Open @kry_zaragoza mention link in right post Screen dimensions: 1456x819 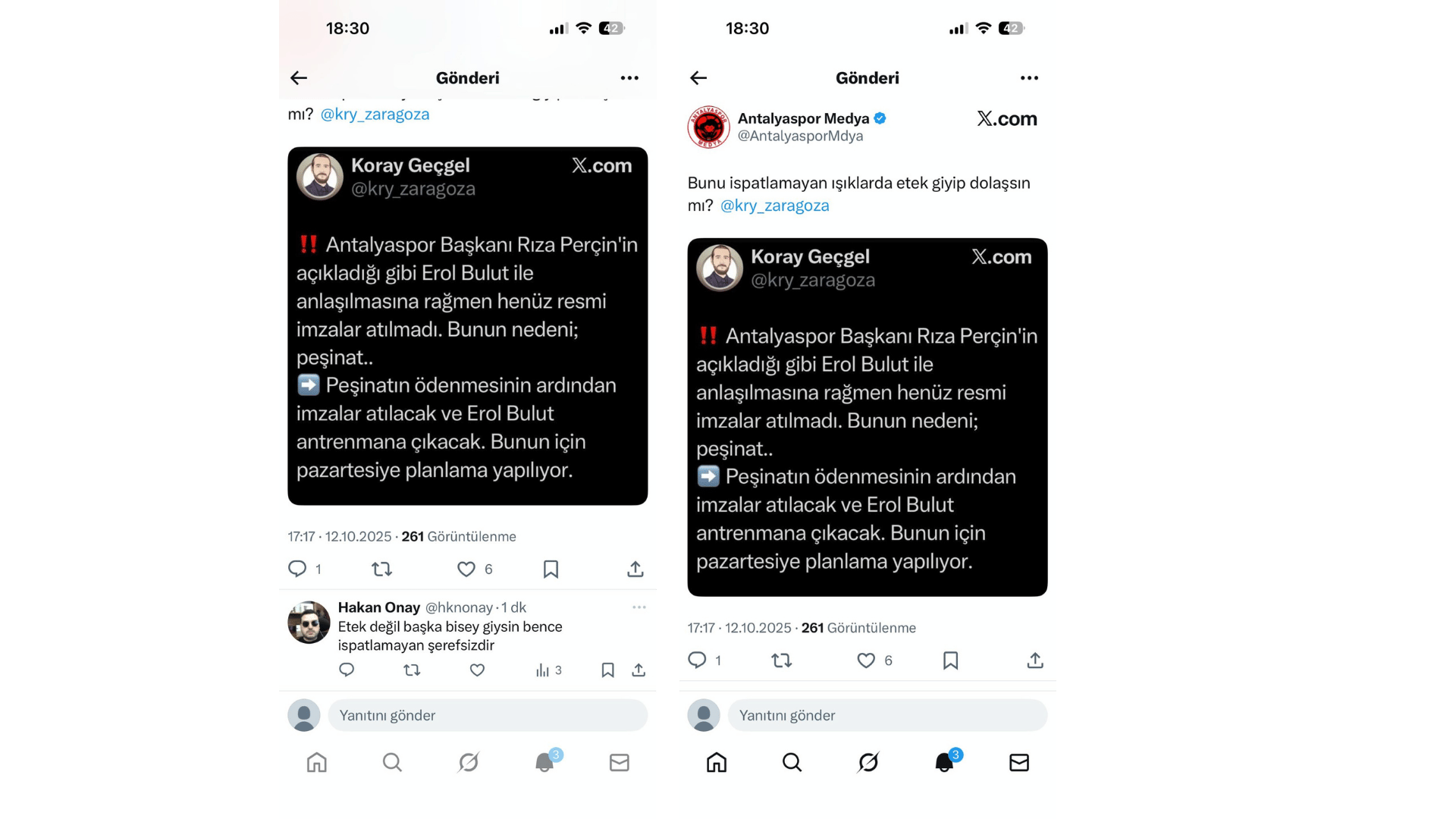pos(774,206)
